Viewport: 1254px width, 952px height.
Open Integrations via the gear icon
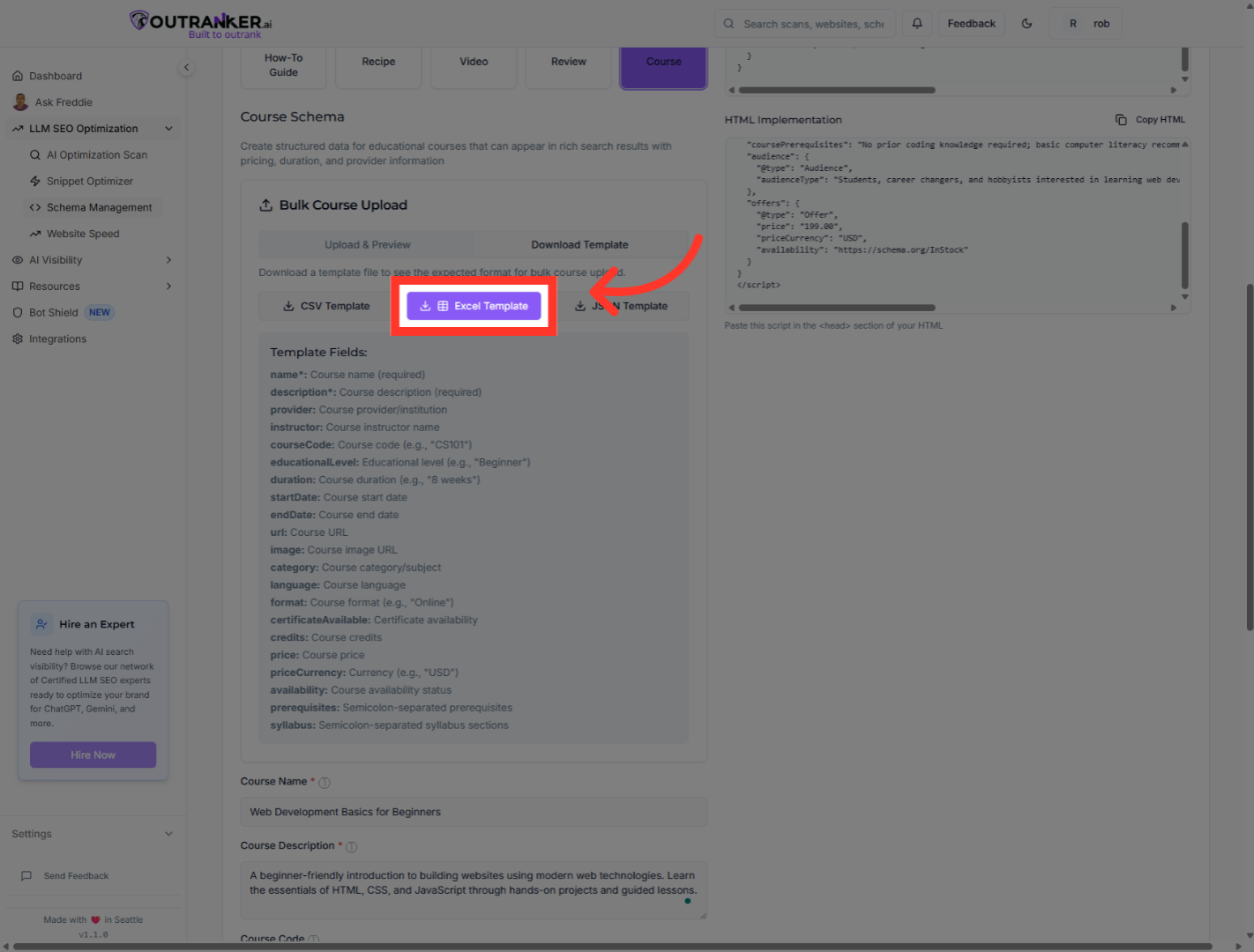click(18, 339)
